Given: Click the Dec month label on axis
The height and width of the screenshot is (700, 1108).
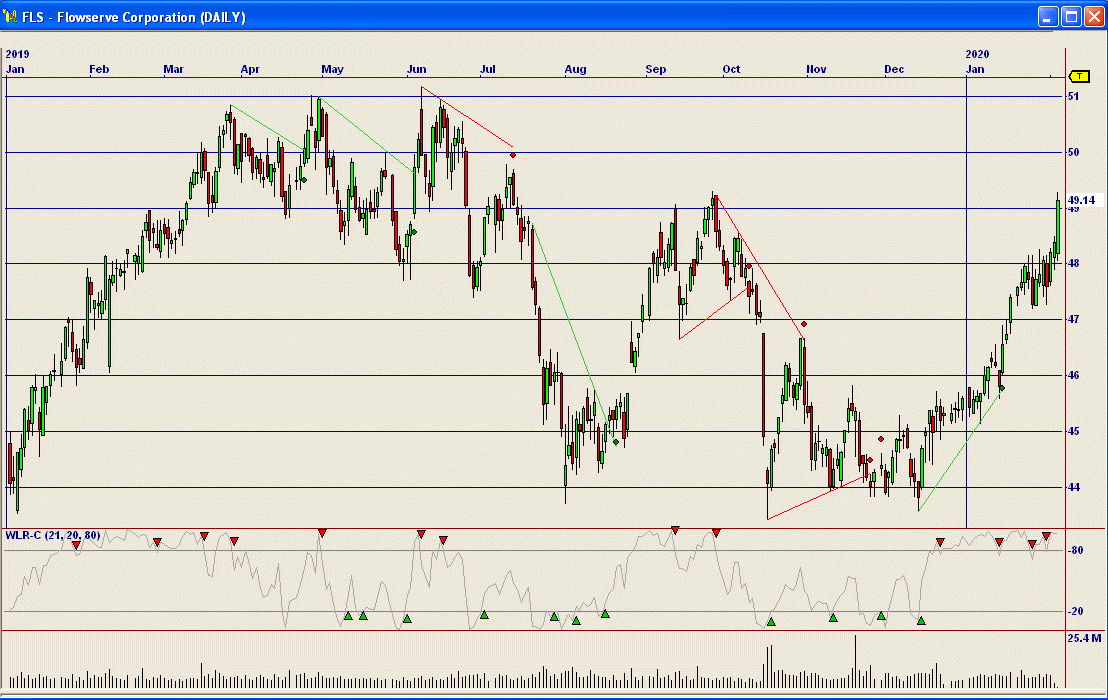Looking at the screenshot, I should [x=894, y=69].
